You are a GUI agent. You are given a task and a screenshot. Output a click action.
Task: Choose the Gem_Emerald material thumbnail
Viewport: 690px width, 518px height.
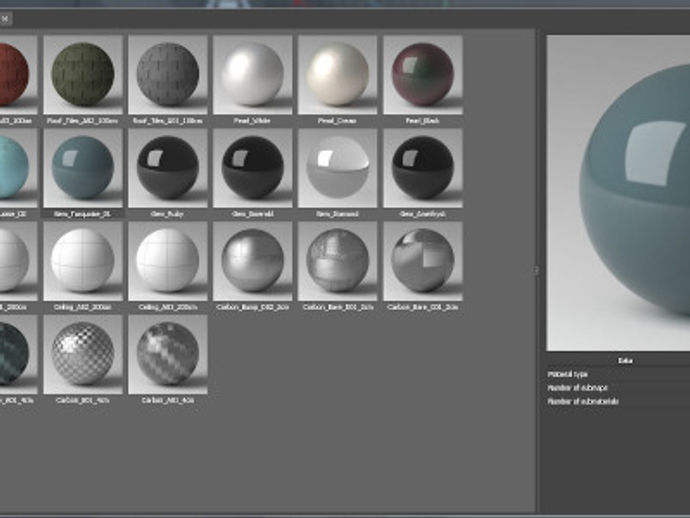tap(253, 168)
